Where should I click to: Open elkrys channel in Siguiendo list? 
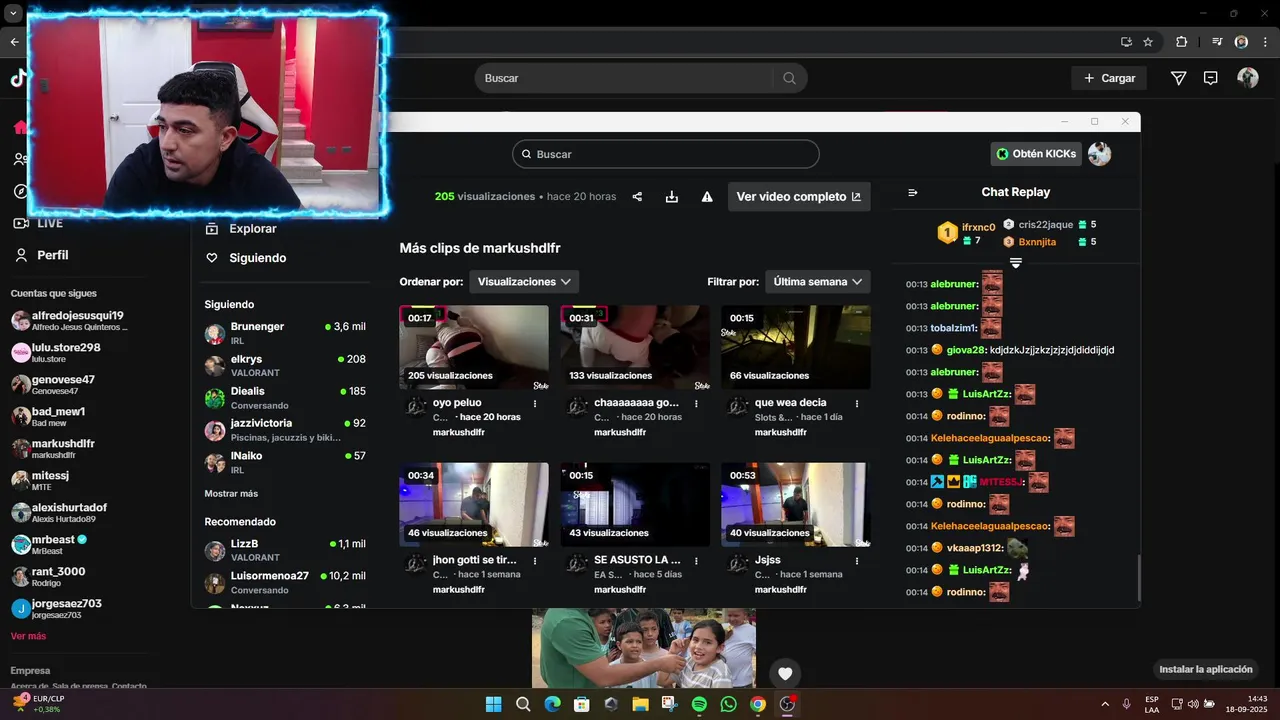click(285, 365)
